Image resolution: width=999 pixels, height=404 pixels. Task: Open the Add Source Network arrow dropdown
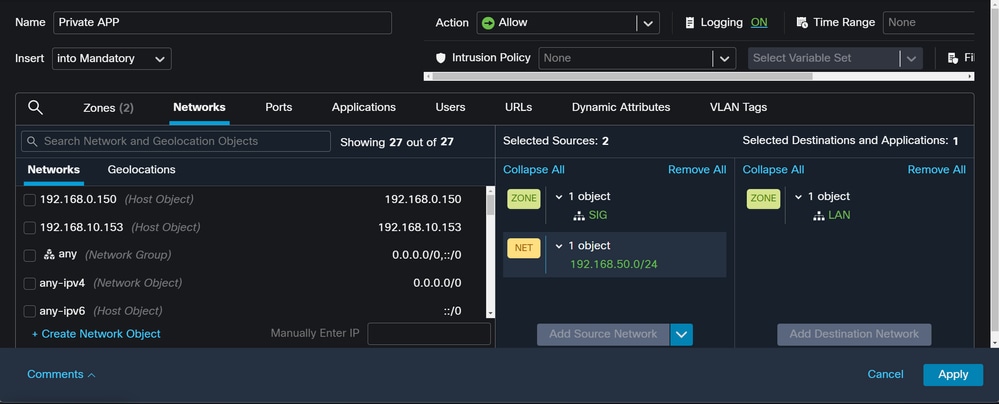[x=681, y=335]
